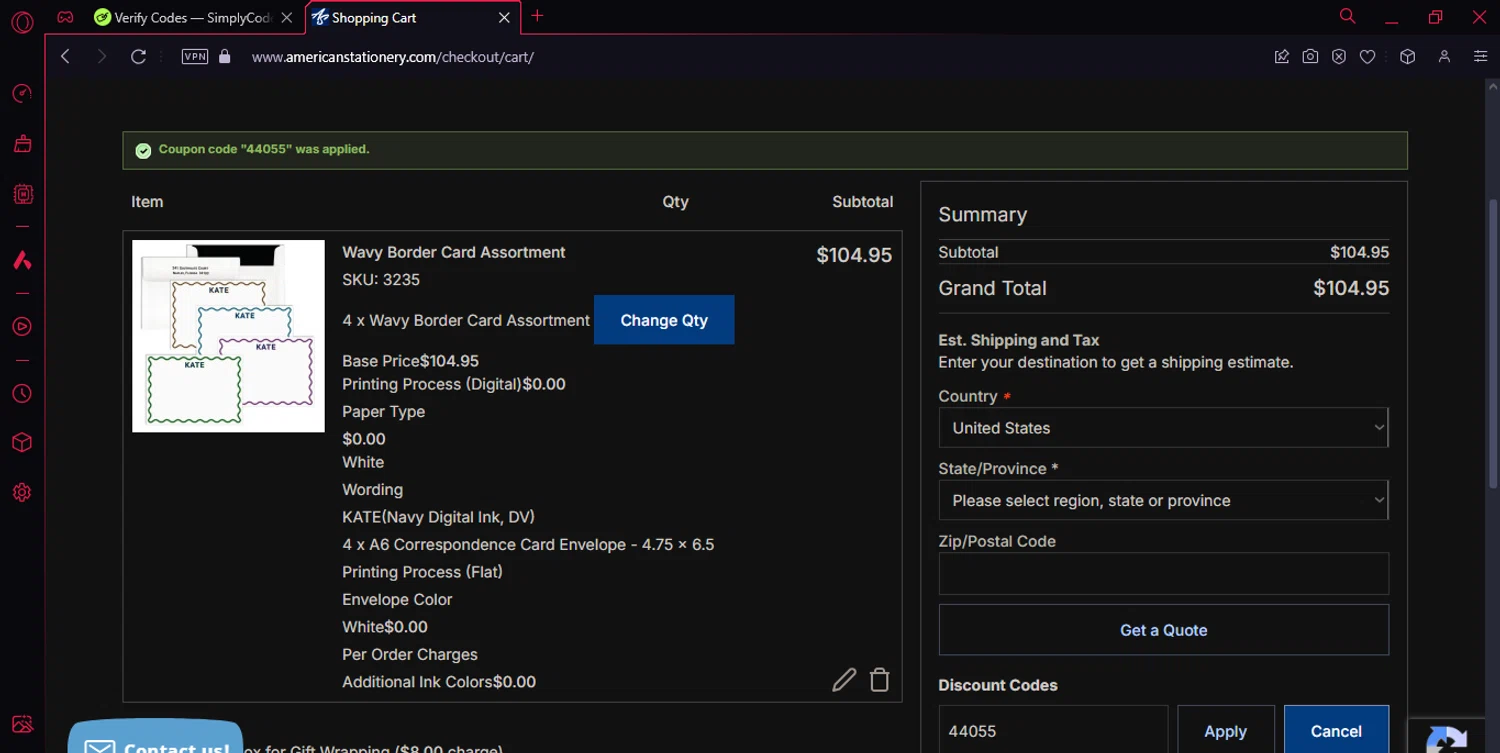Screen dimensions: 1500x753
Task: Expand the Country dropdown
Action: (1163, 428)
